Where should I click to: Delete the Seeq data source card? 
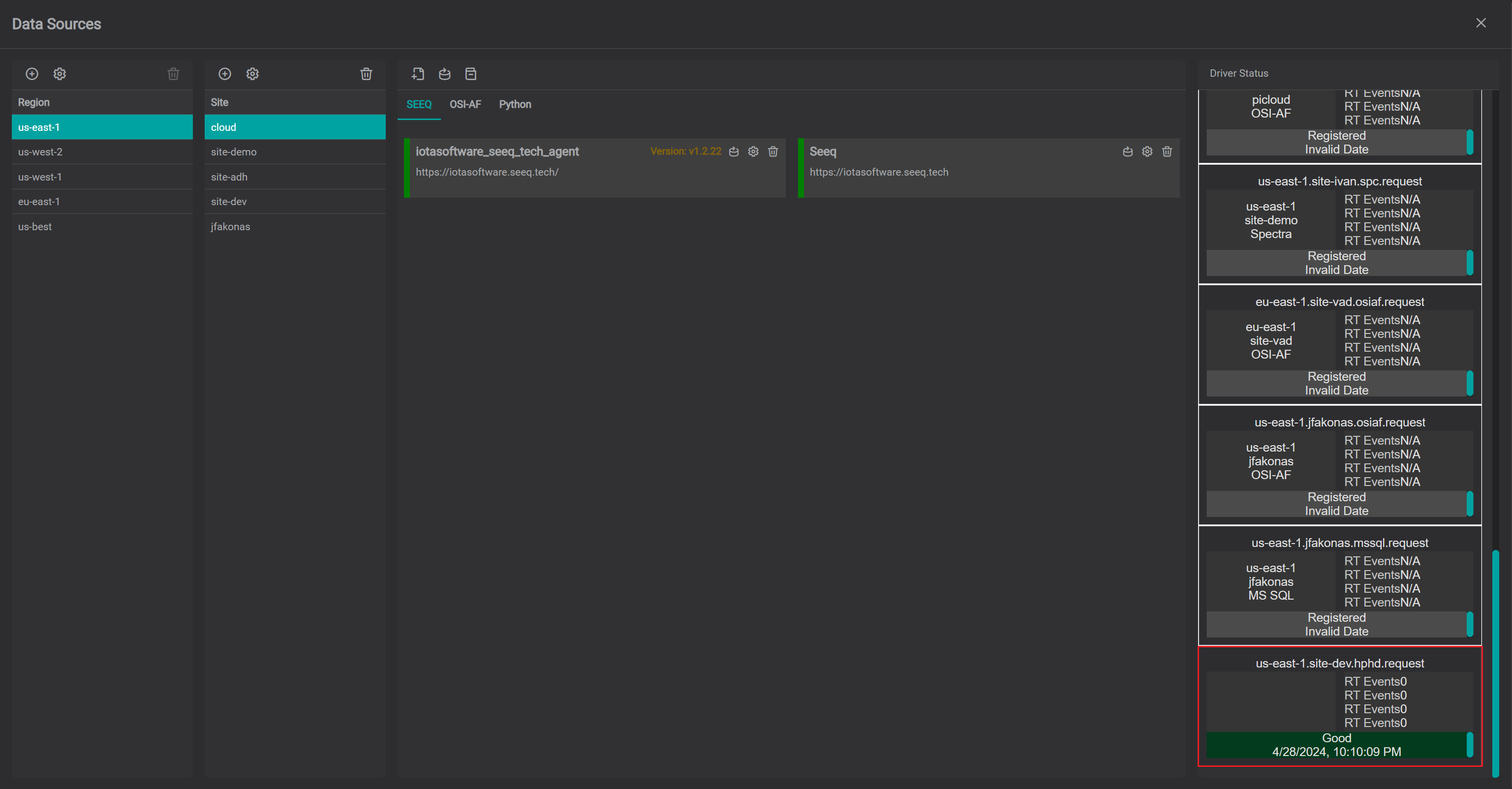point(1167,152)
